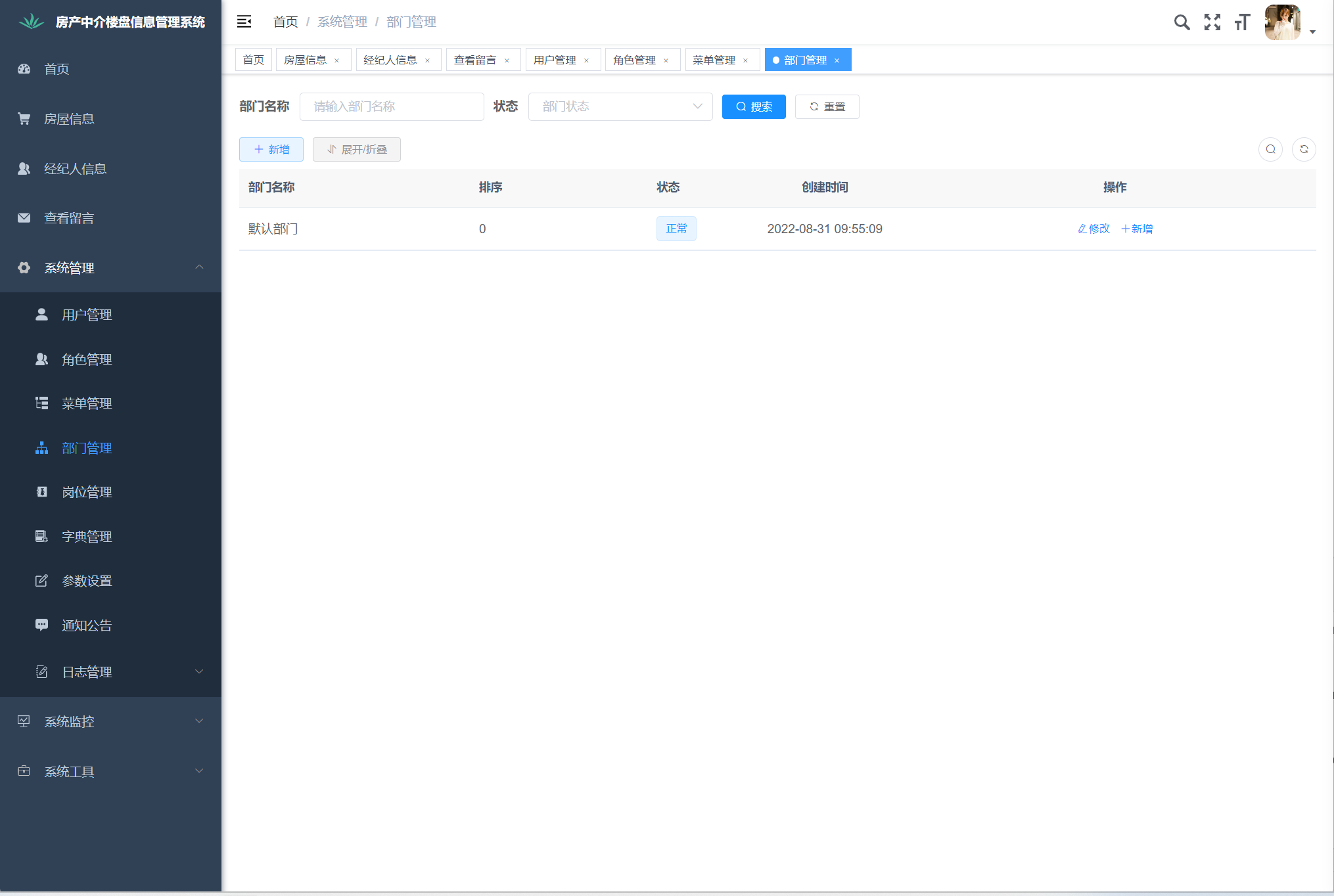Enter fullscreen mode via the expand icon

1212,22
